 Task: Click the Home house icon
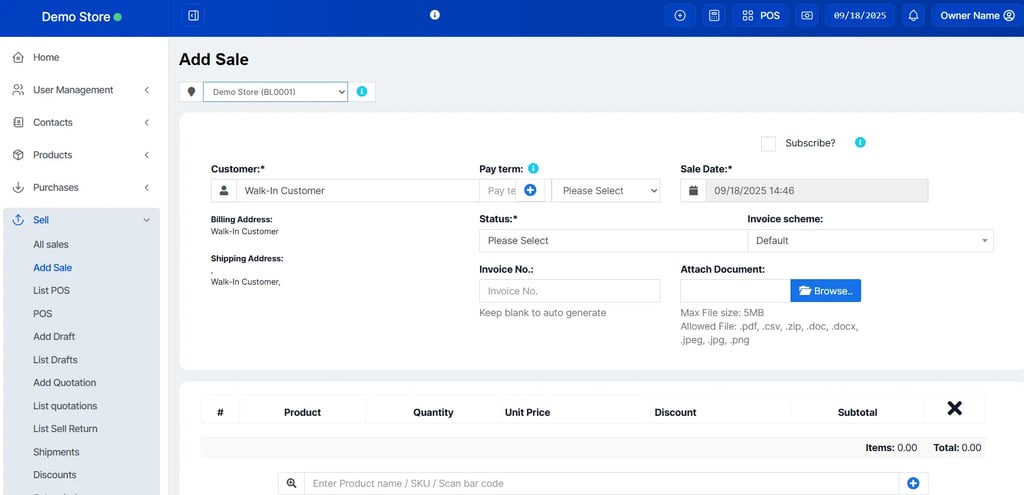[x=18, y=57]
